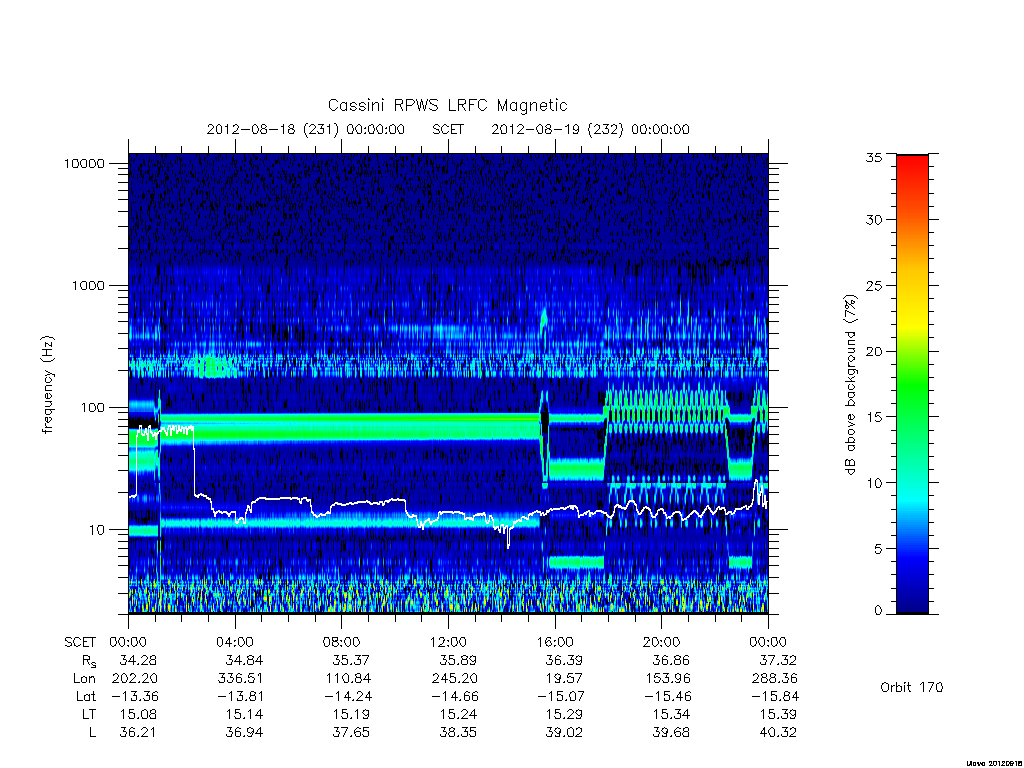This screenshot has height=768, width=1024.
Task: Click the 1000 frequency tick label
Action: pos(88,285)
